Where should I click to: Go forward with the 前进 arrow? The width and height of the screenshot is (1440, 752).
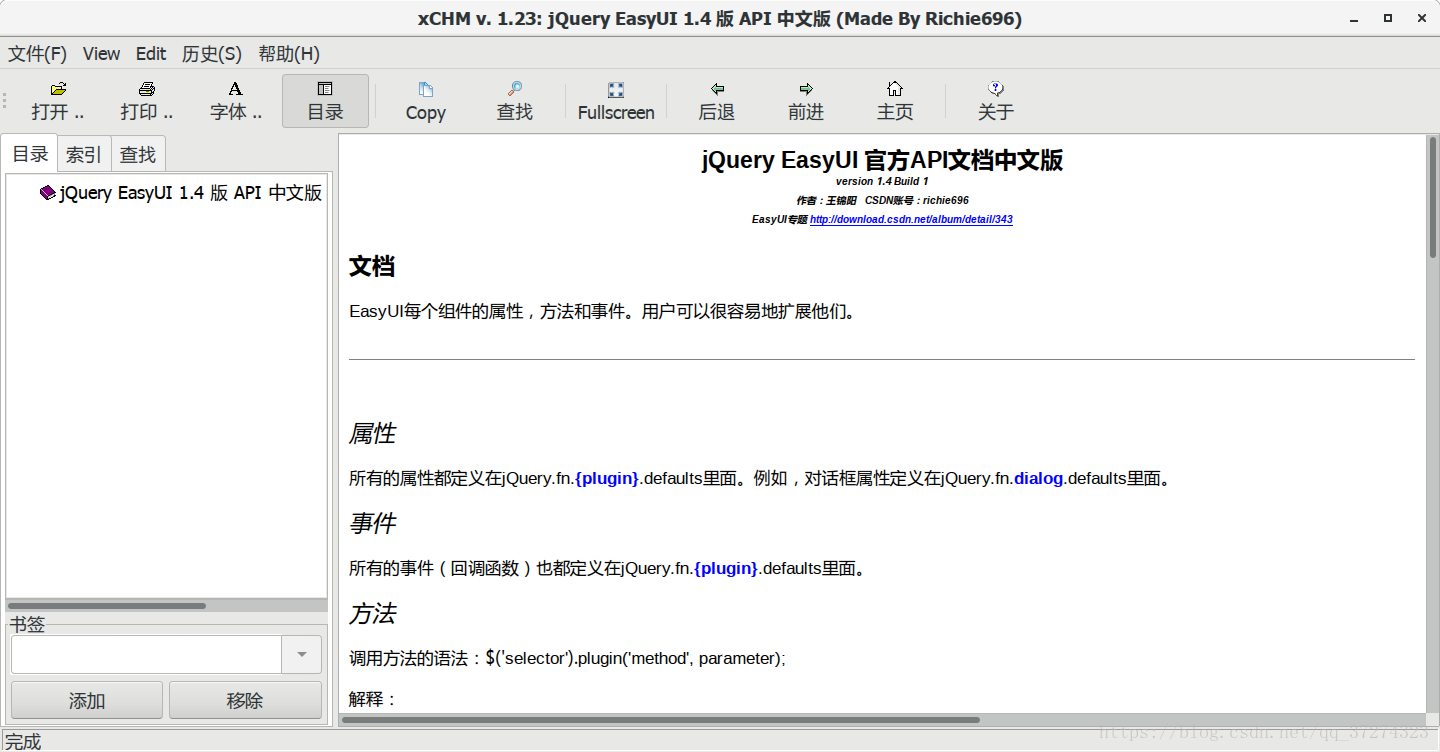tap(806, 90)
